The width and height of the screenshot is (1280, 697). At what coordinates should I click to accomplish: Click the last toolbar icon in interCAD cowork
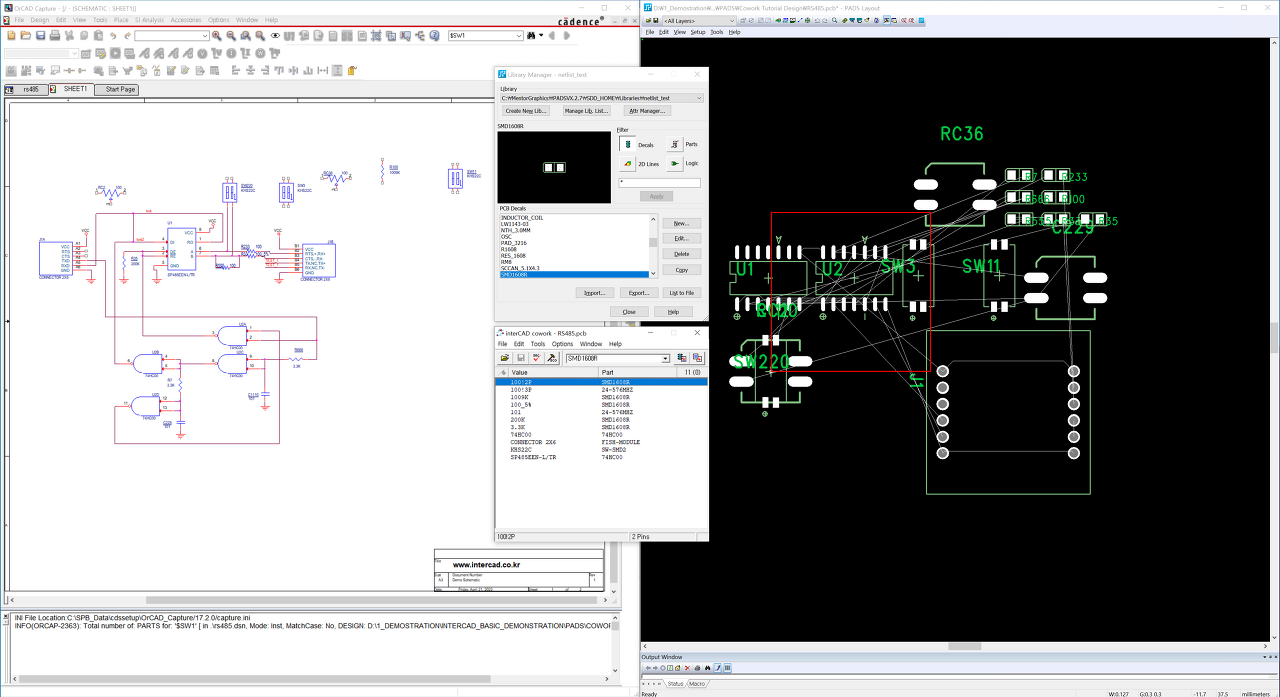click(x=697, y=358)
